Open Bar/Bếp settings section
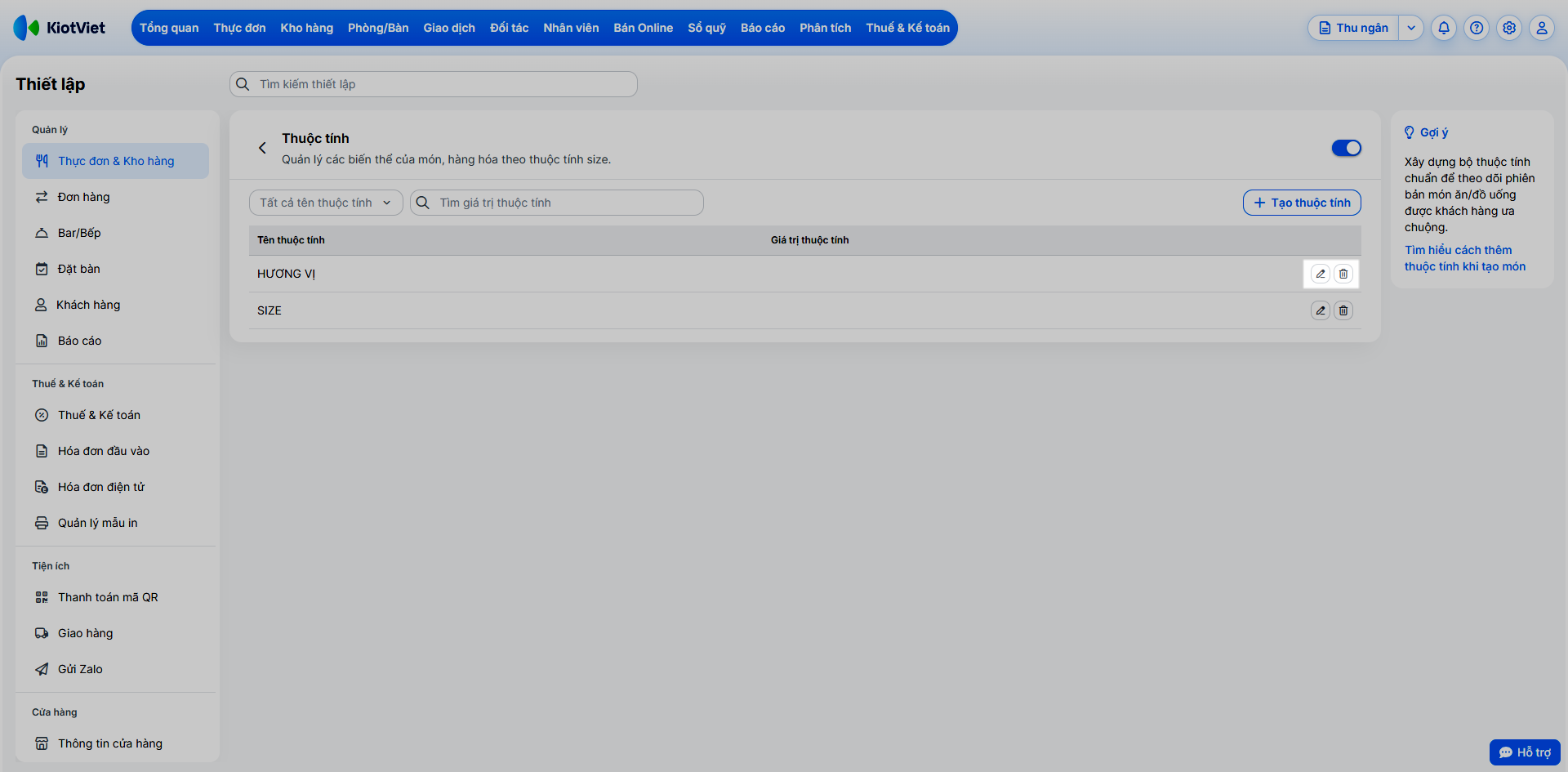Screen dimensions: 1568x772 115,233
